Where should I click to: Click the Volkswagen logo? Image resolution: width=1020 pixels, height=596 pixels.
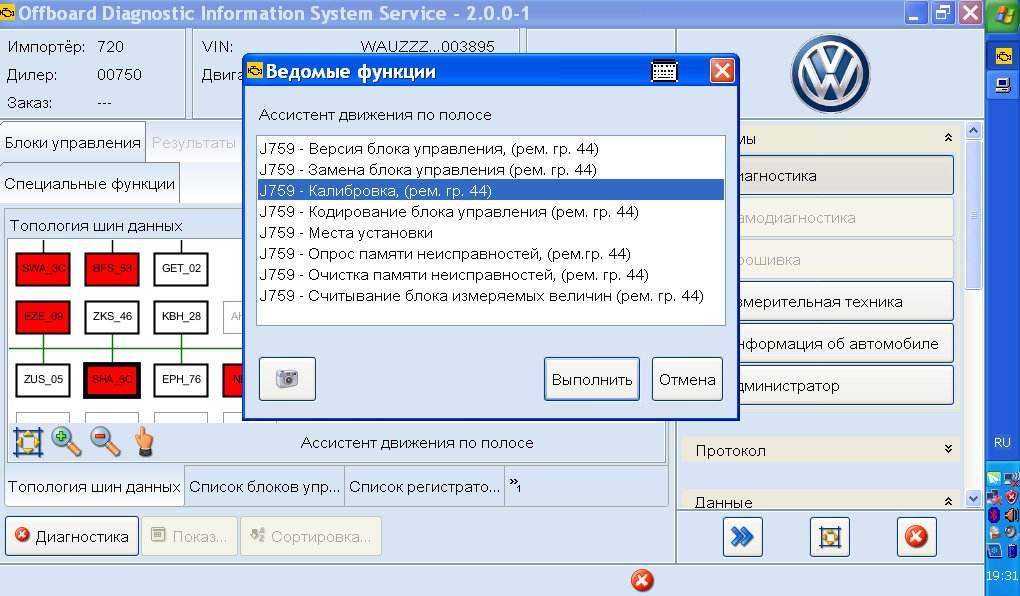point(831,74)
